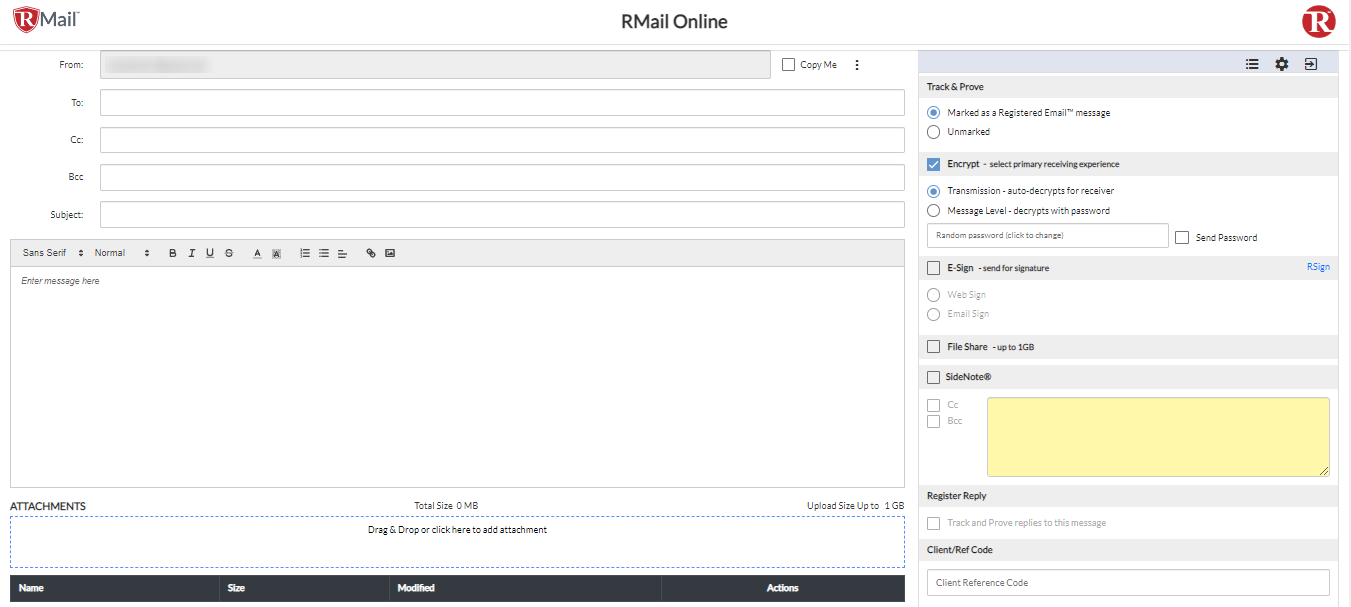Open the three-dot menu beside Copy Me
Screen dimensions: 1351x607
[x=857, y=64]
